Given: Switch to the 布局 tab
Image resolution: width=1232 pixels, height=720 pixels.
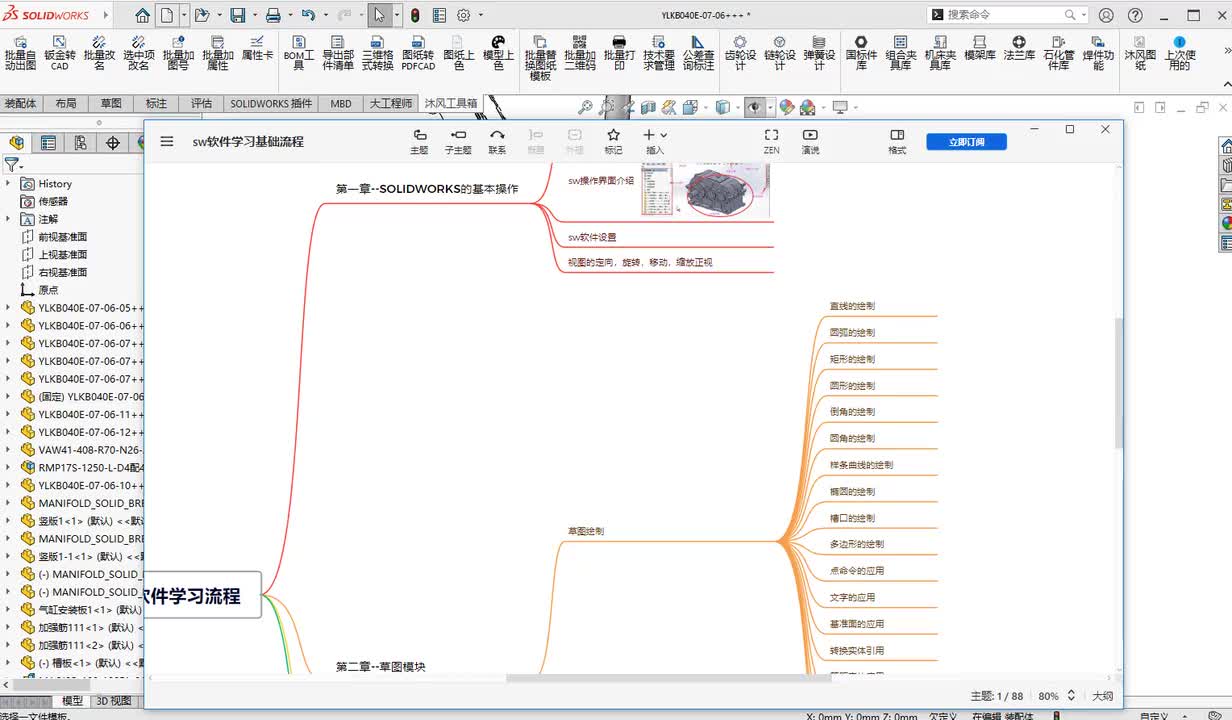Looking at the screenshot, I should [65, 103].
